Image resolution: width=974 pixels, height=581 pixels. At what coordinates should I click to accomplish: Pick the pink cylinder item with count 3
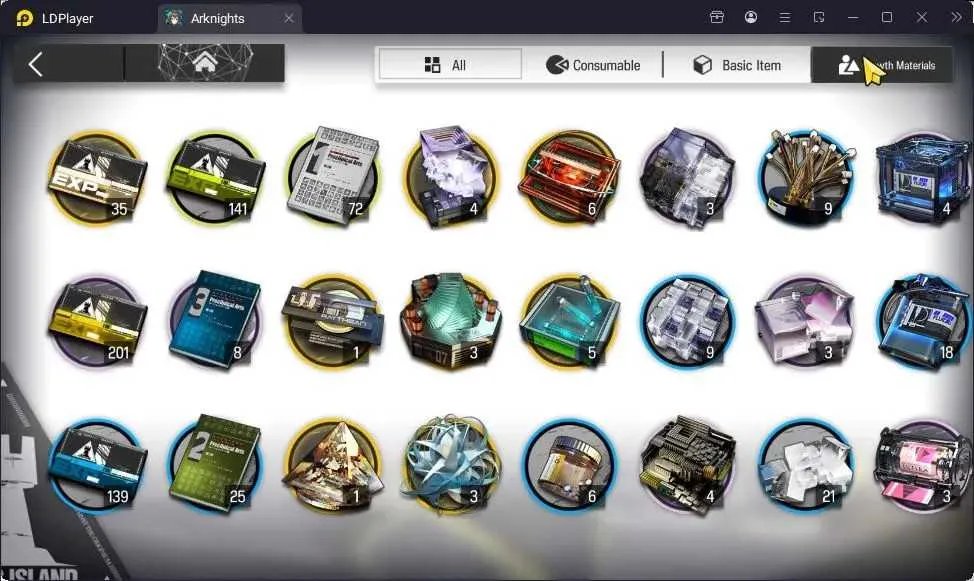click(x=924, y=465)
